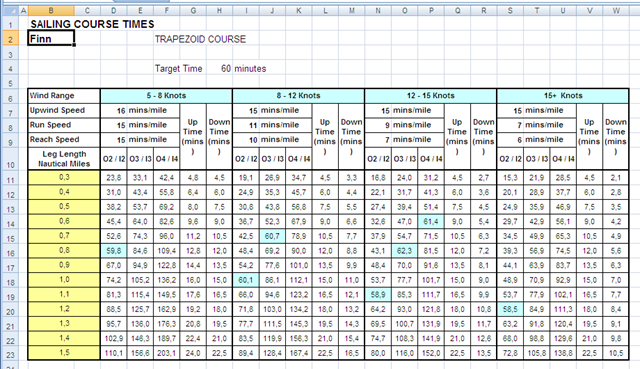
Task: Click the Reach Speed row label
Action: point(64,140)
